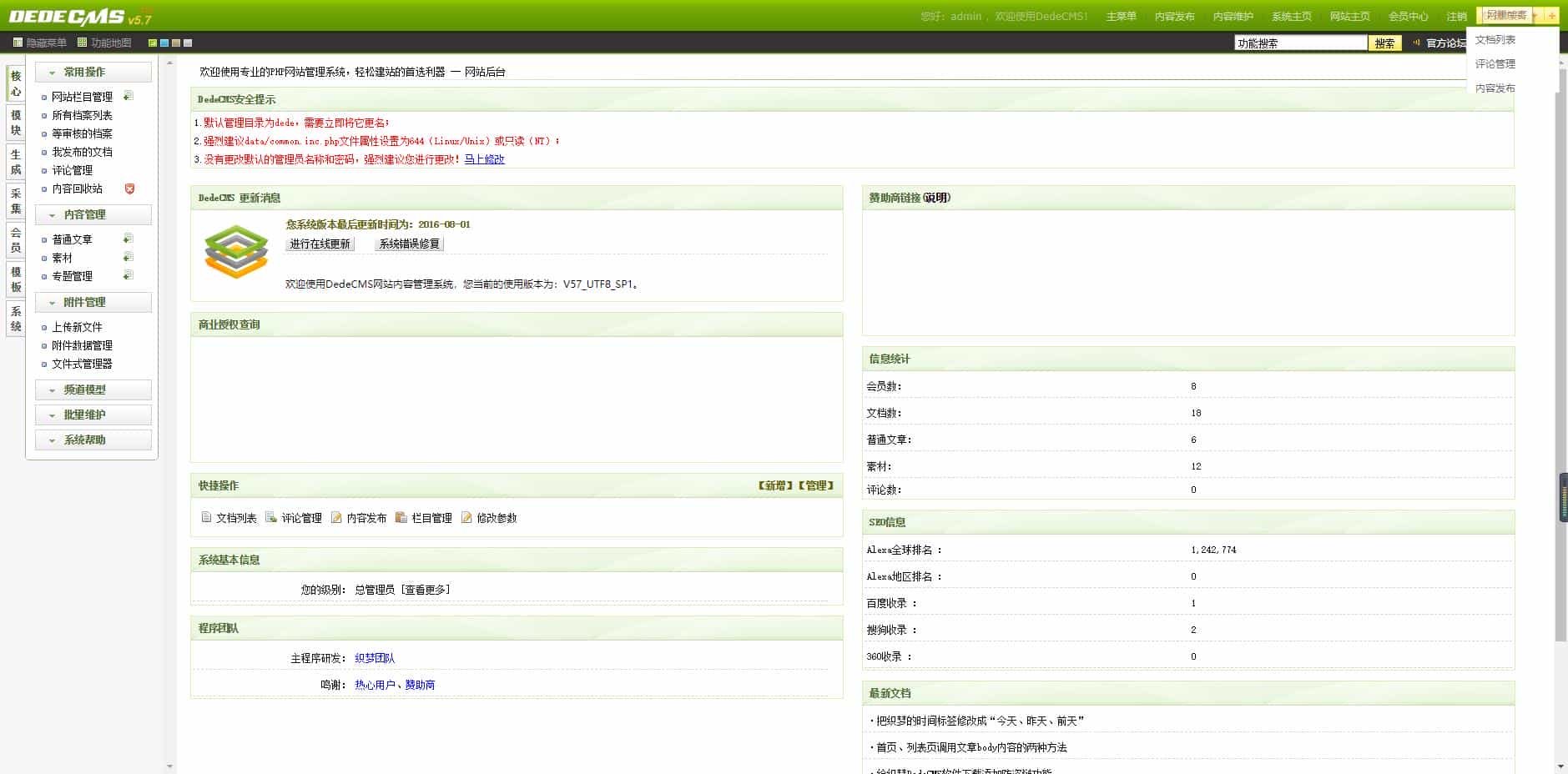Focus the 功能搜索 search field
The height and width of the screenshot is (774, 1568).
click(x=1300, y=43)
